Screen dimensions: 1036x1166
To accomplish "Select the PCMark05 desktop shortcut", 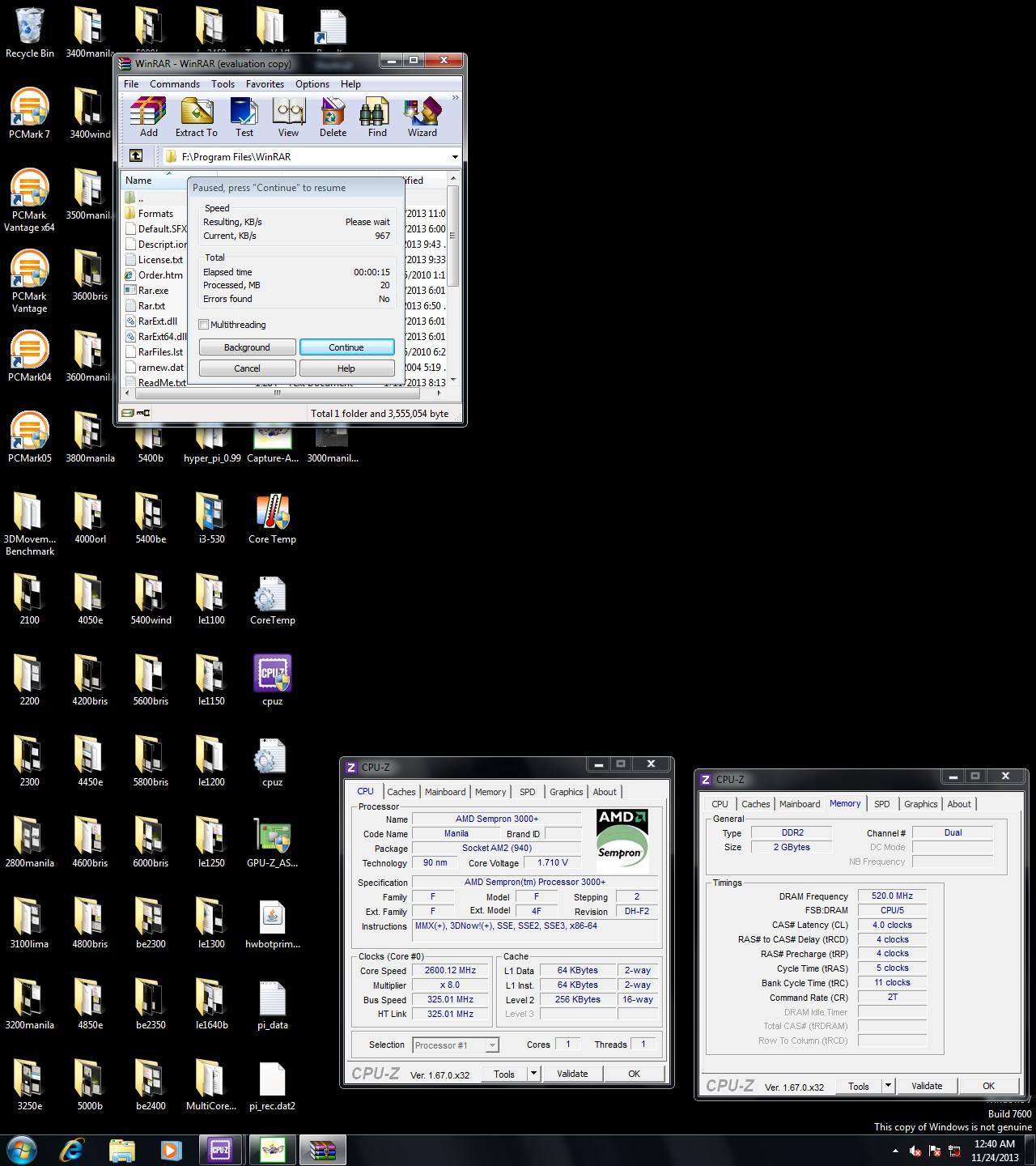I will [29, 436].
